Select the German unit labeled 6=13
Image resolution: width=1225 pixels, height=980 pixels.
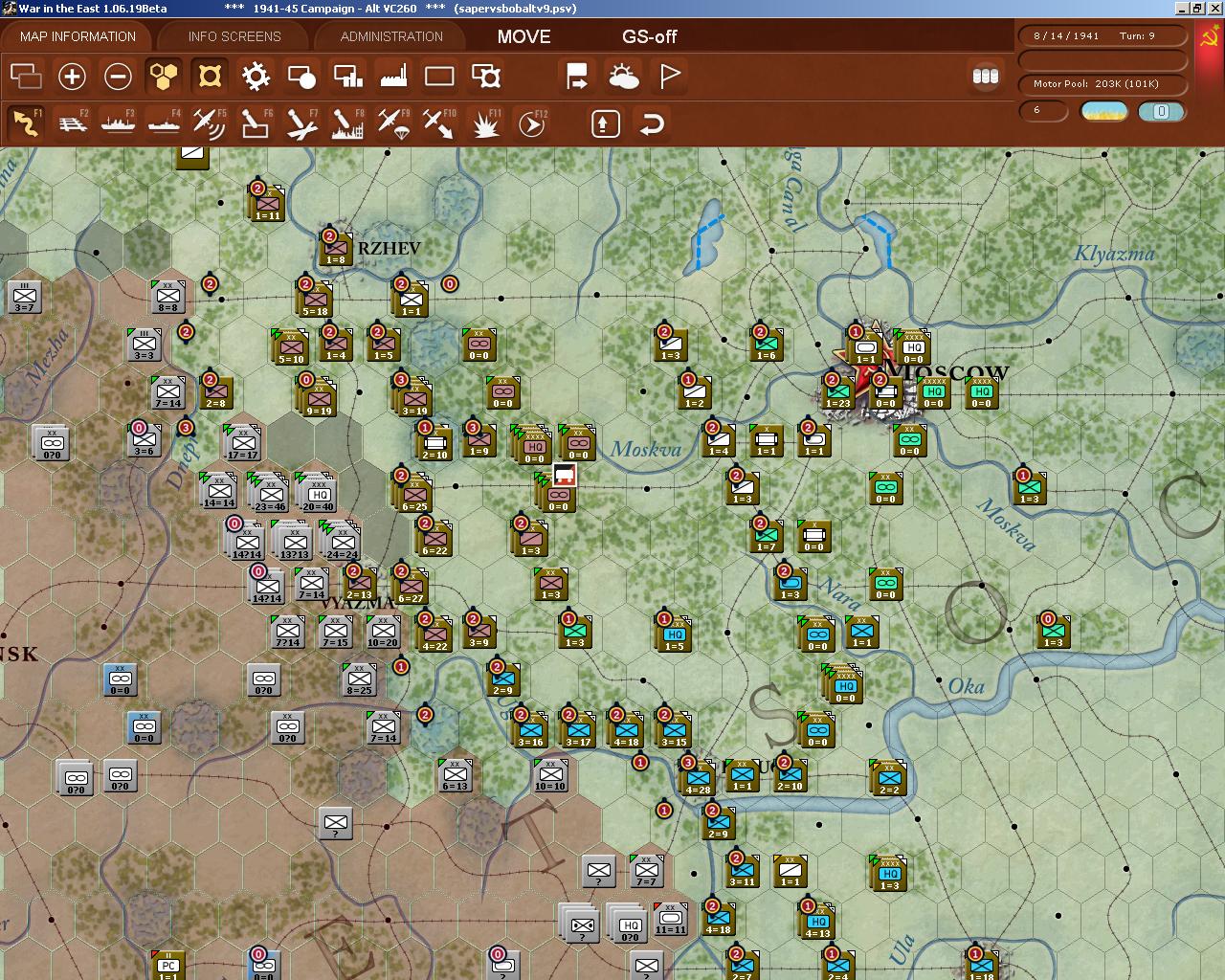click(x=455, y=775)
